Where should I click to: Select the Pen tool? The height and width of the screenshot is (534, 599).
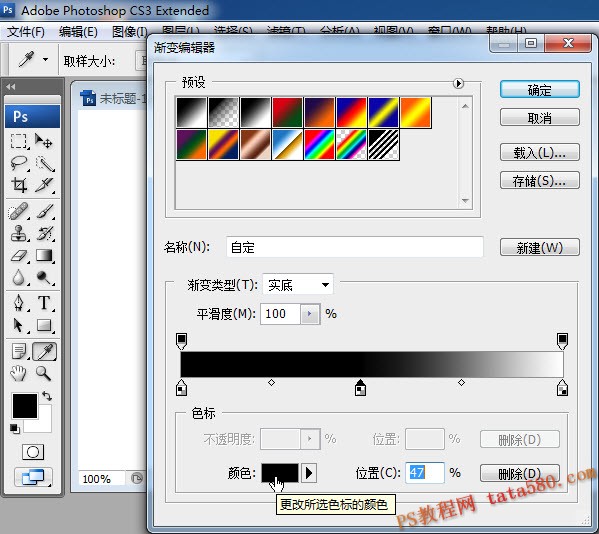[x=18, y=303]
